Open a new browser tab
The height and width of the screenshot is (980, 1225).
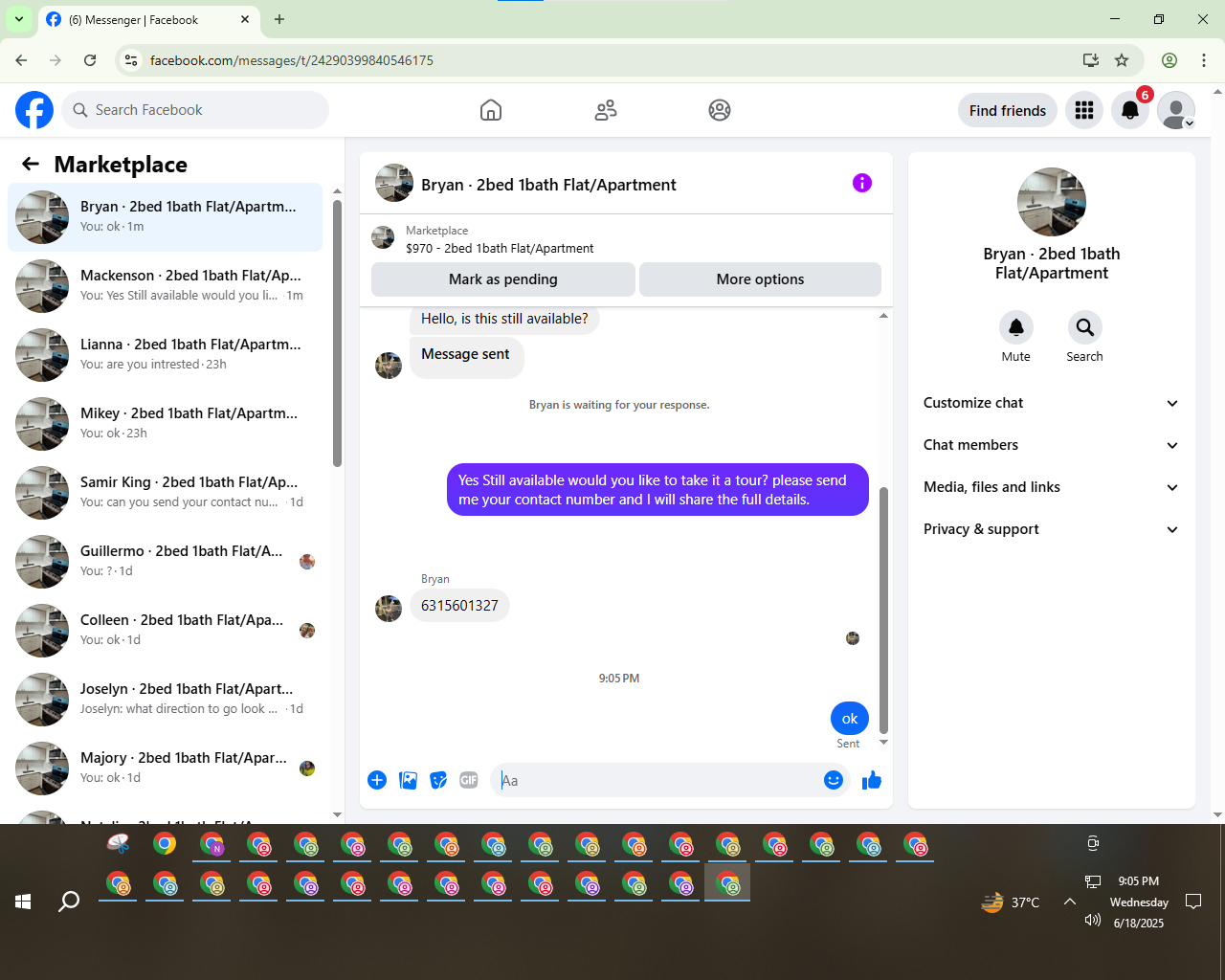(279, 19)
